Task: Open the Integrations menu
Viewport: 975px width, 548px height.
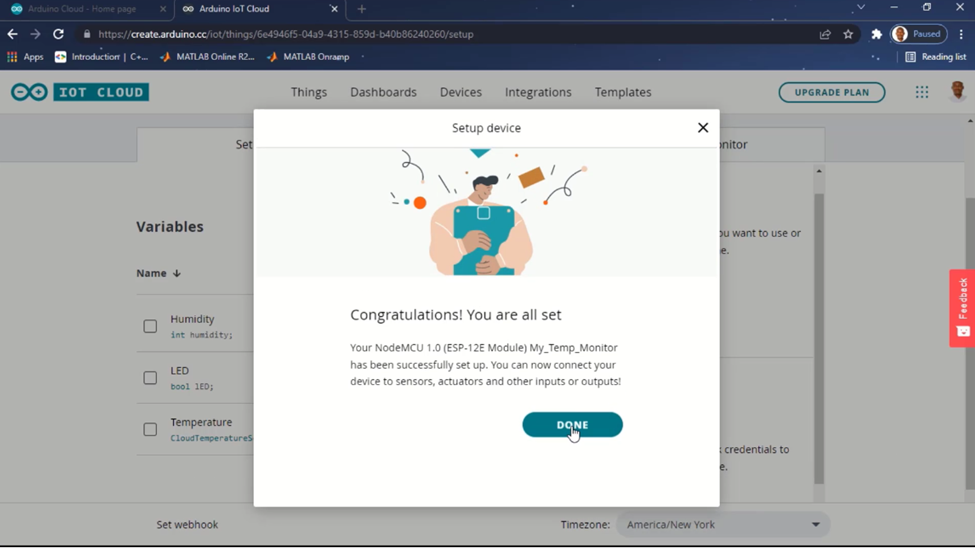Action: [538, 92]
